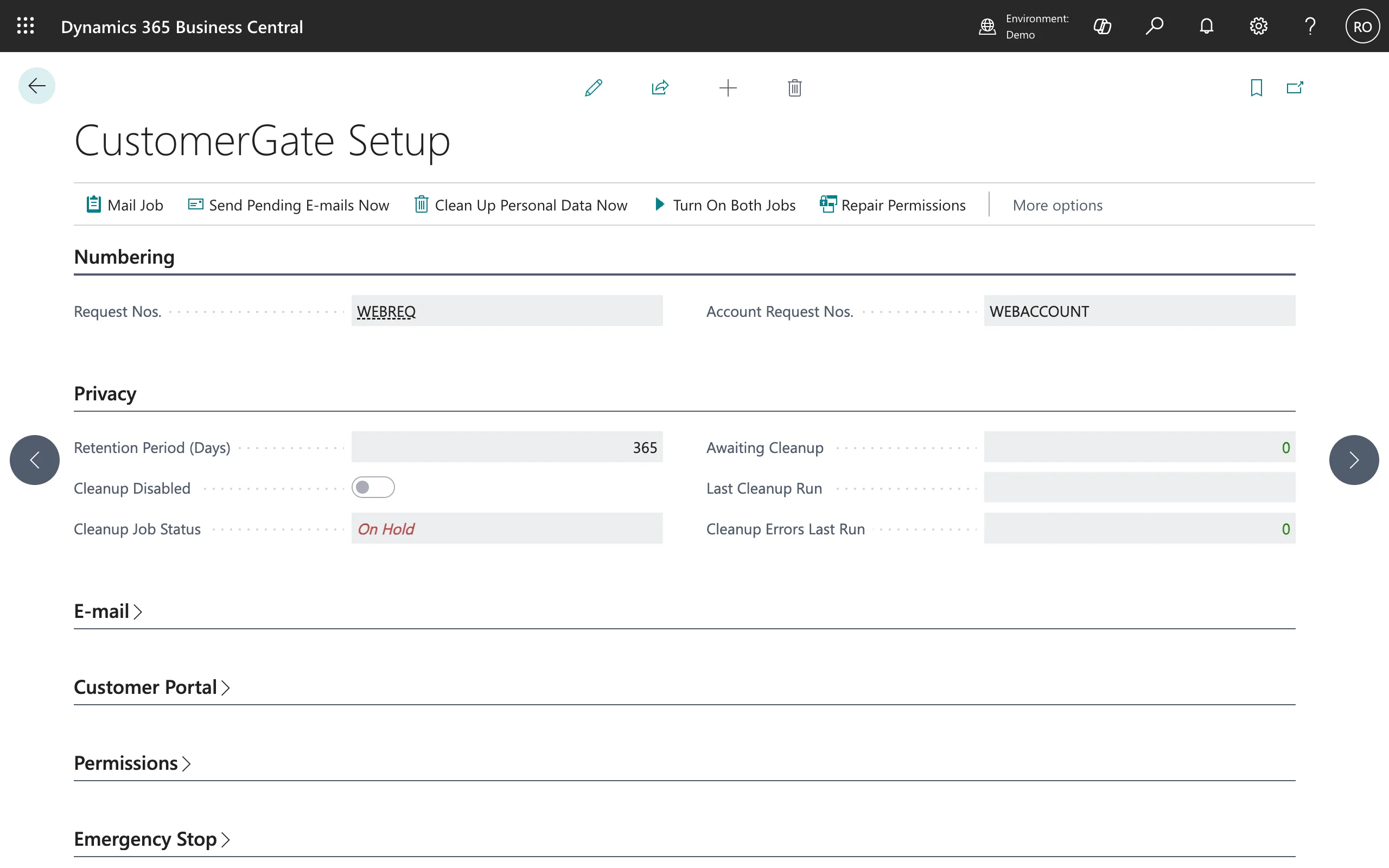
Task: Click the Request Nos. WEBREQ field
Action: [x=507, y=310]
